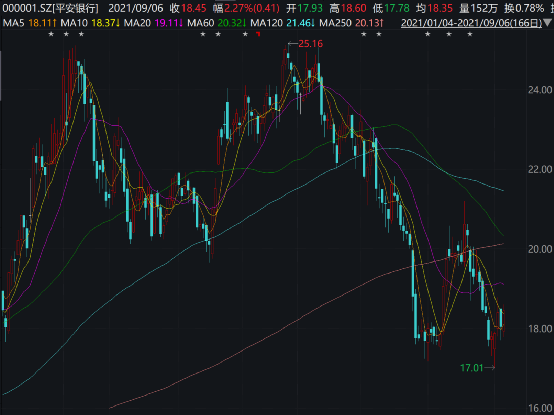Click the red flag marker in star row
The image size is (554, 415).
click(x=258, y=34)
